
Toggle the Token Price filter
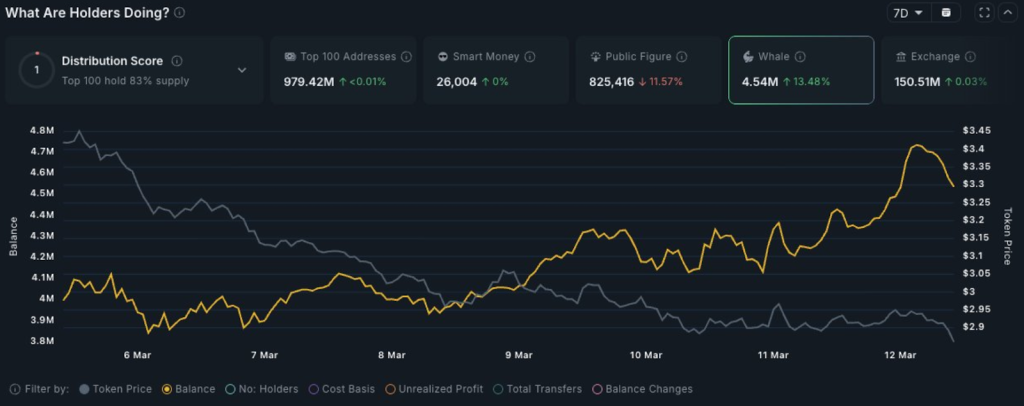pos(115,389)
